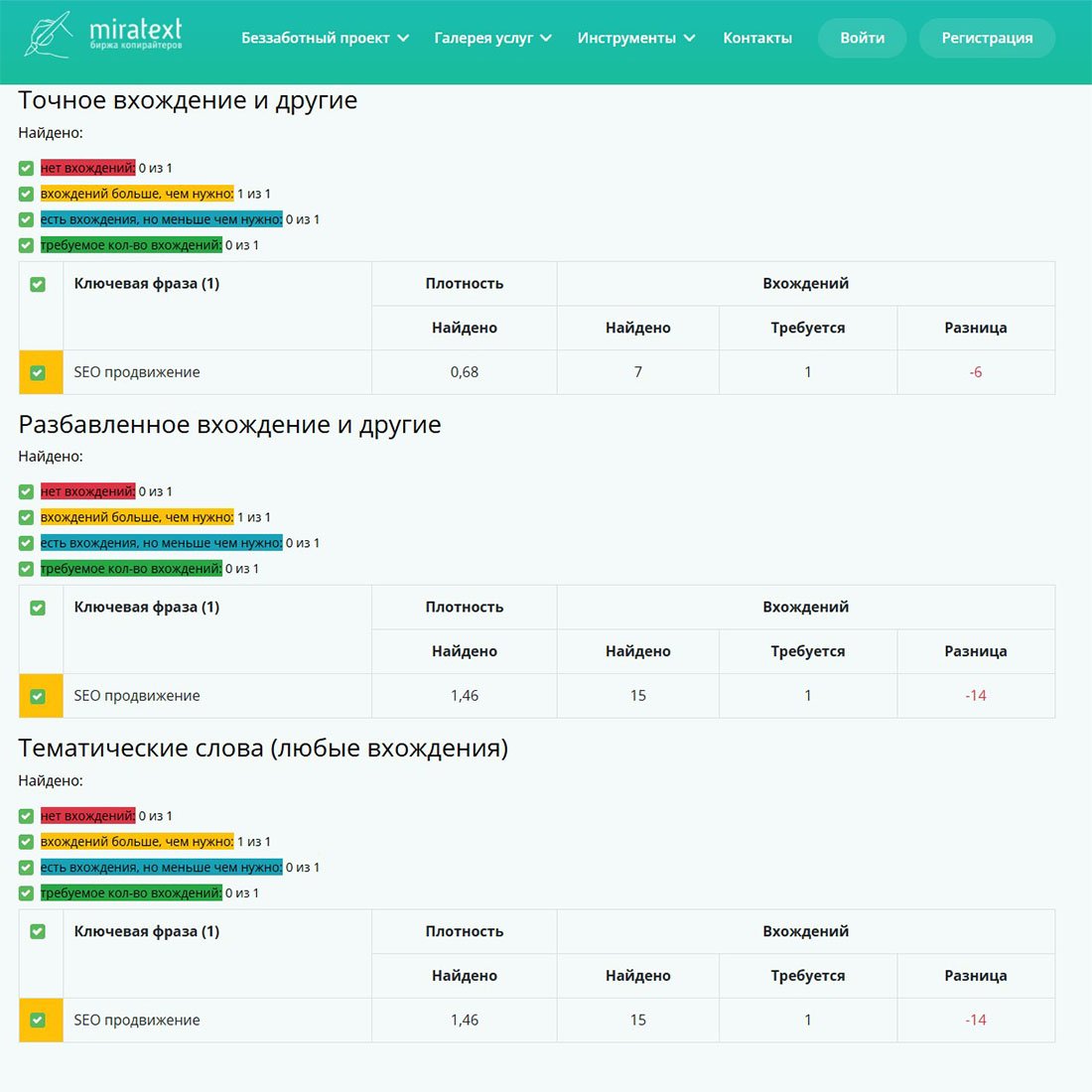Toggle 'вхождений больше, чем нужно' under Точное вхождение
The width and height of the screenshot is (1092, 1092).
[x=26, y=195]
